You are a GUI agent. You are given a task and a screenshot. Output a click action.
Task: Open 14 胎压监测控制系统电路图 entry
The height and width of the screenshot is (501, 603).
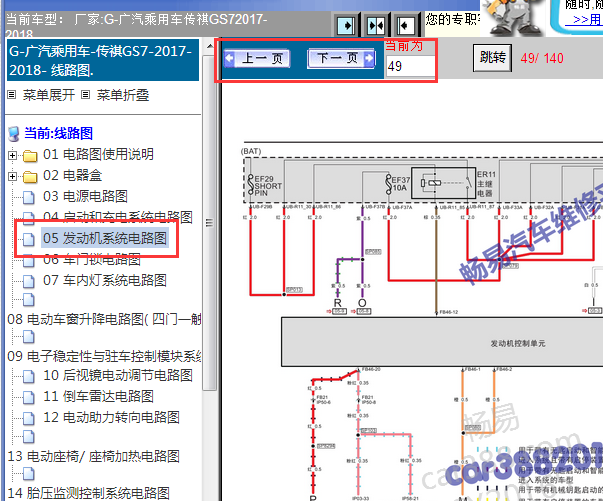[88, 493]
